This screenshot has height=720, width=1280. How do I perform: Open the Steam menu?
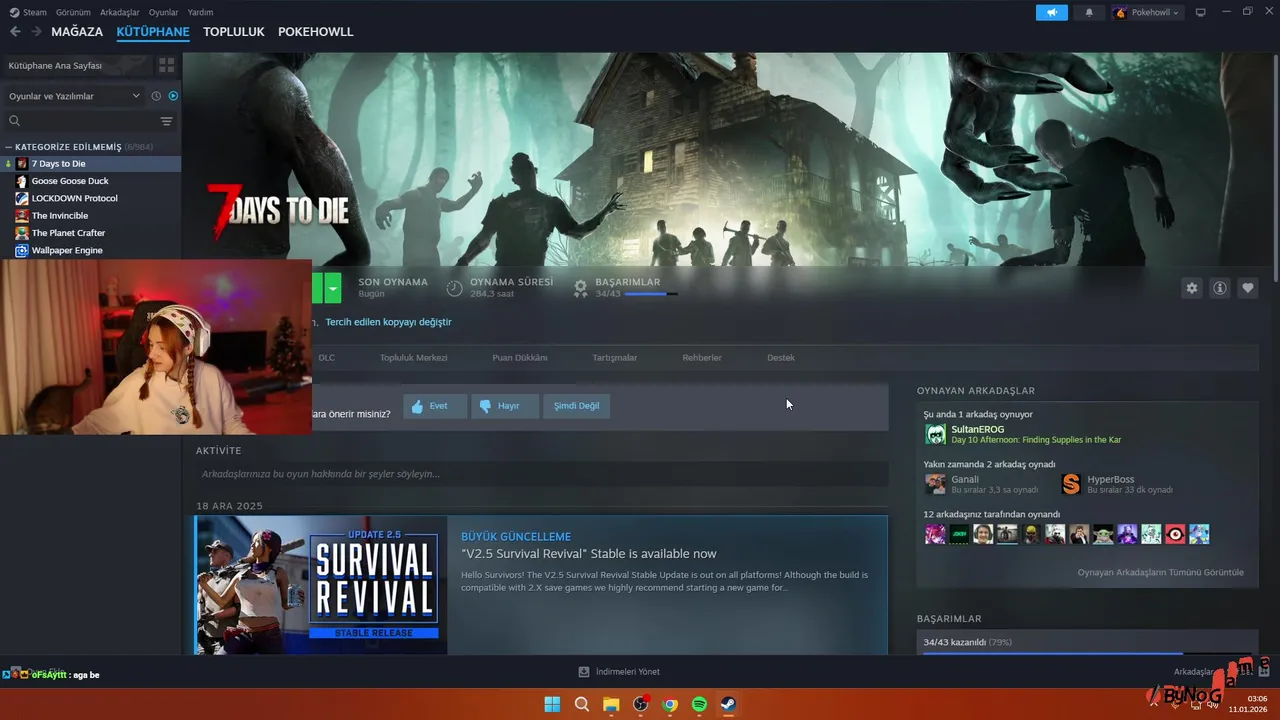tap(28, 12)
